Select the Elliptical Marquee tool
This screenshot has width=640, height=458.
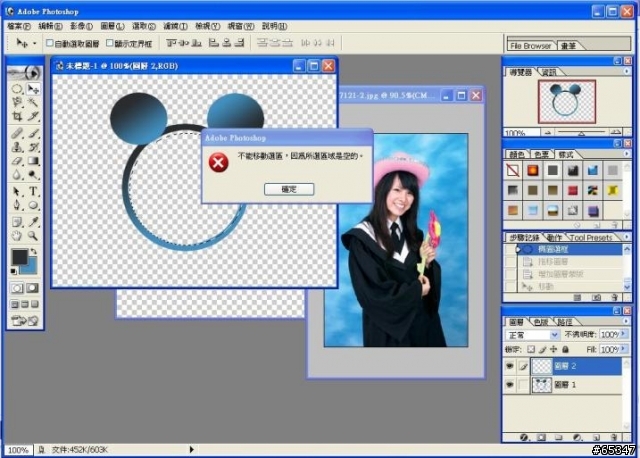pyautogui.click(x=17, y=89)
